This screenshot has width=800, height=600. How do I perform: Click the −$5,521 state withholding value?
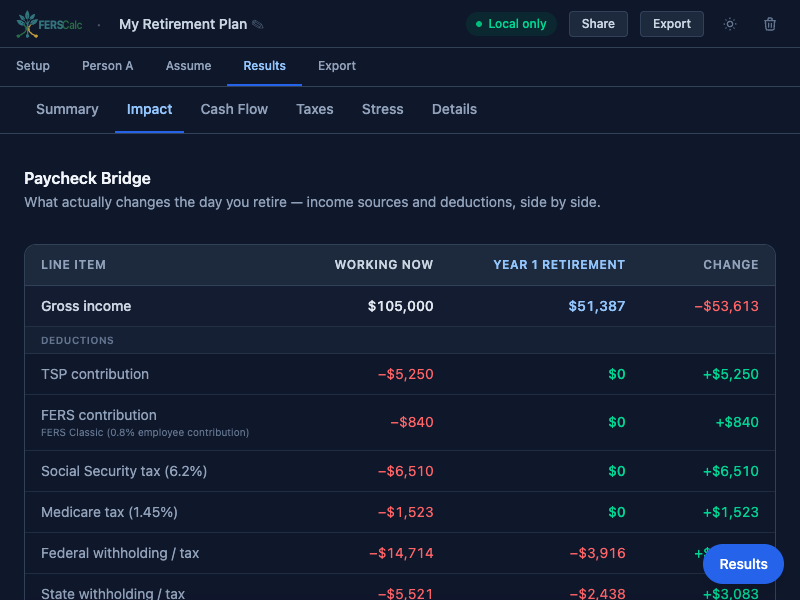(x=406, y=594)
